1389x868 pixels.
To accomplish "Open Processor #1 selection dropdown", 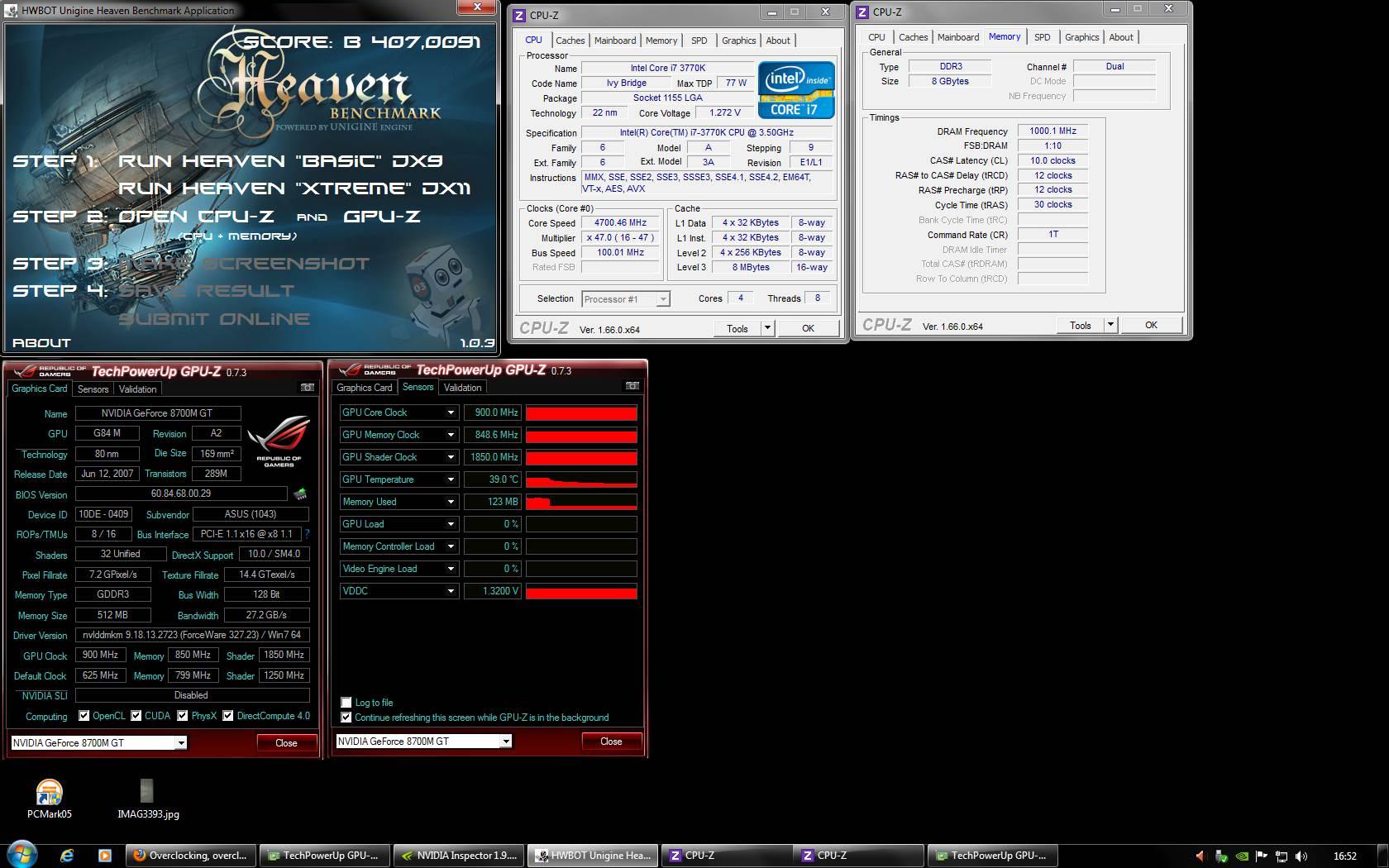I will (662, 299).
